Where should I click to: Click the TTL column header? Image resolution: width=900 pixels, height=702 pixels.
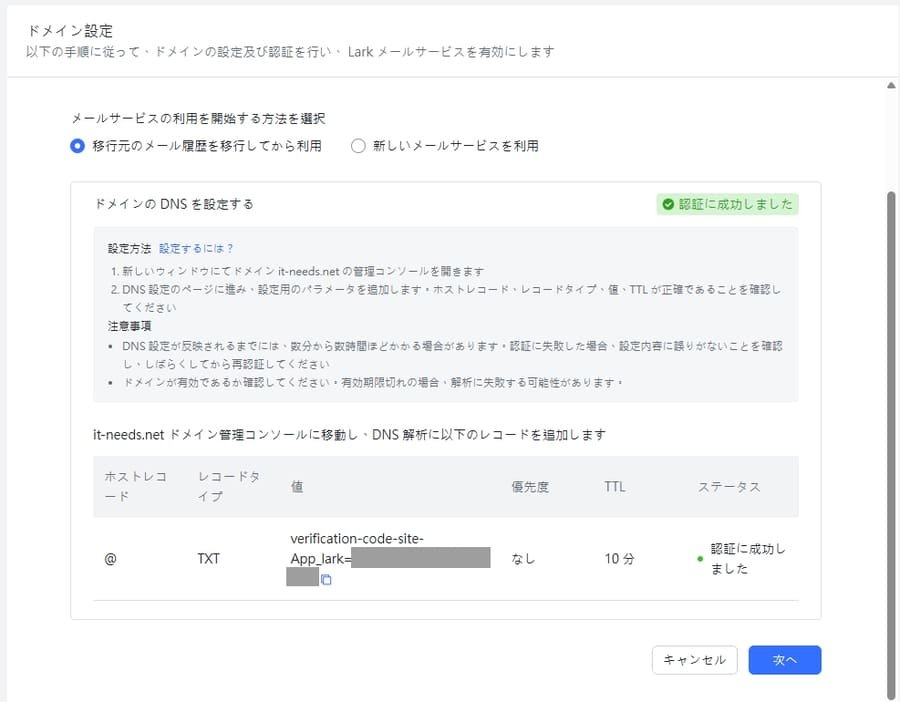pyautogui.click(x=615, y=487)
